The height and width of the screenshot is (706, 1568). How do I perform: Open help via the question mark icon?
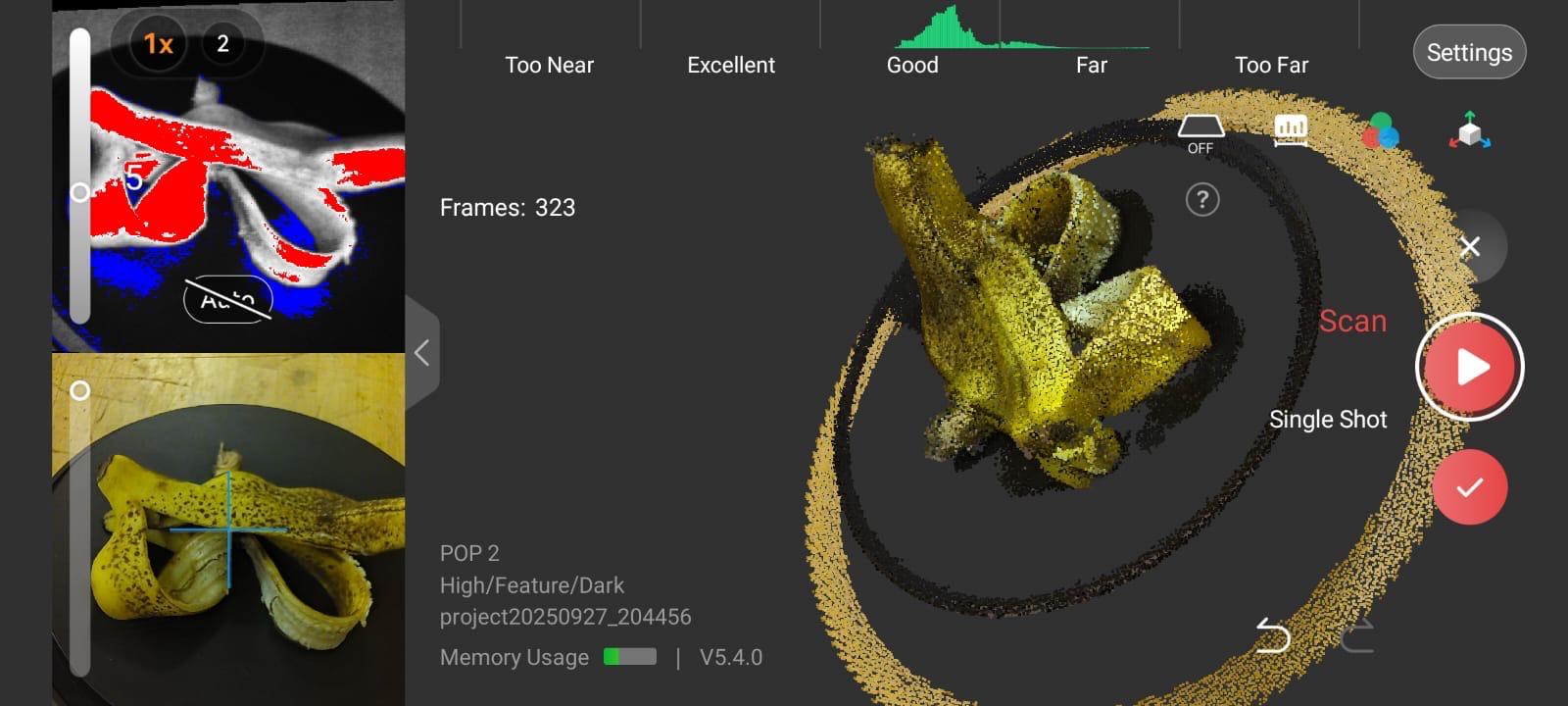pyautogui.click(x=1202, y=200)
